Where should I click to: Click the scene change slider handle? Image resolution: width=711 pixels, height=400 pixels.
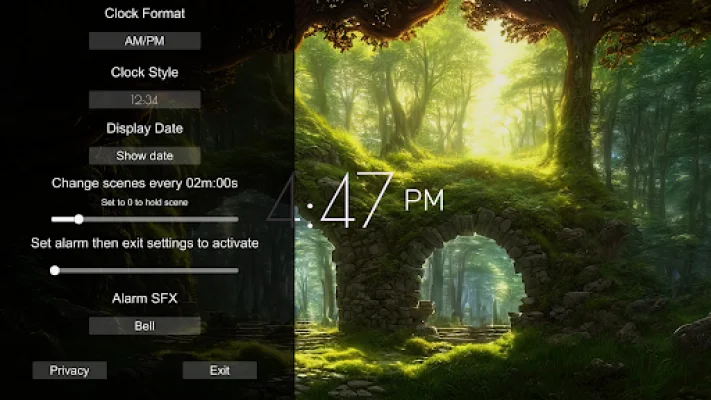79,219
